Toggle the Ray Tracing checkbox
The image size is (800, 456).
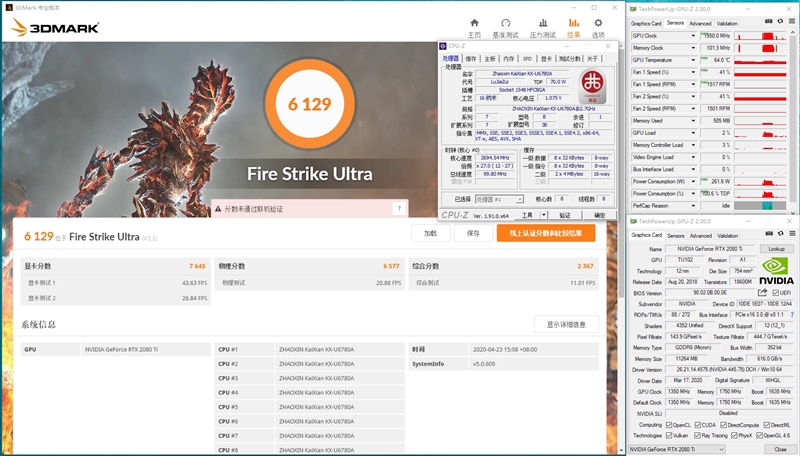pos(697,436)
